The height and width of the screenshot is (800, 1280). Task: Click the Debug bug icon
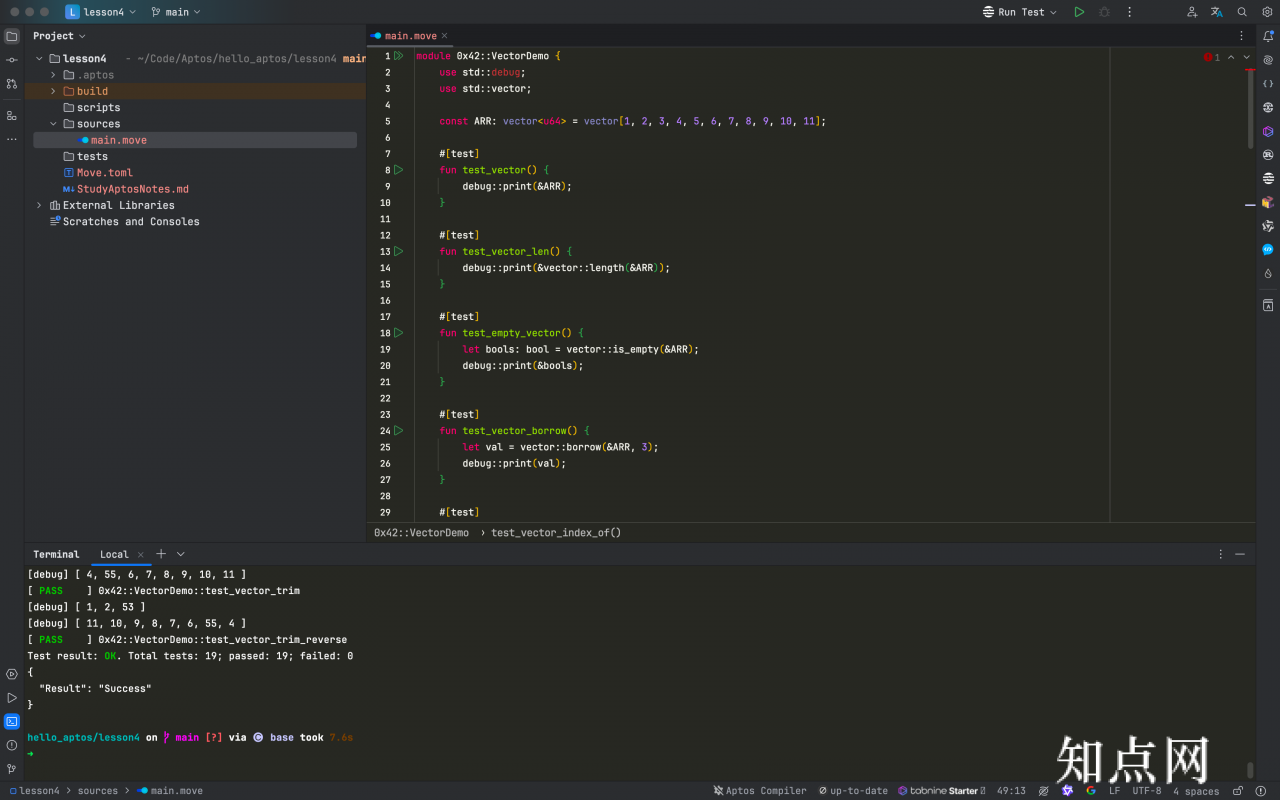(x=1104, y=12)
